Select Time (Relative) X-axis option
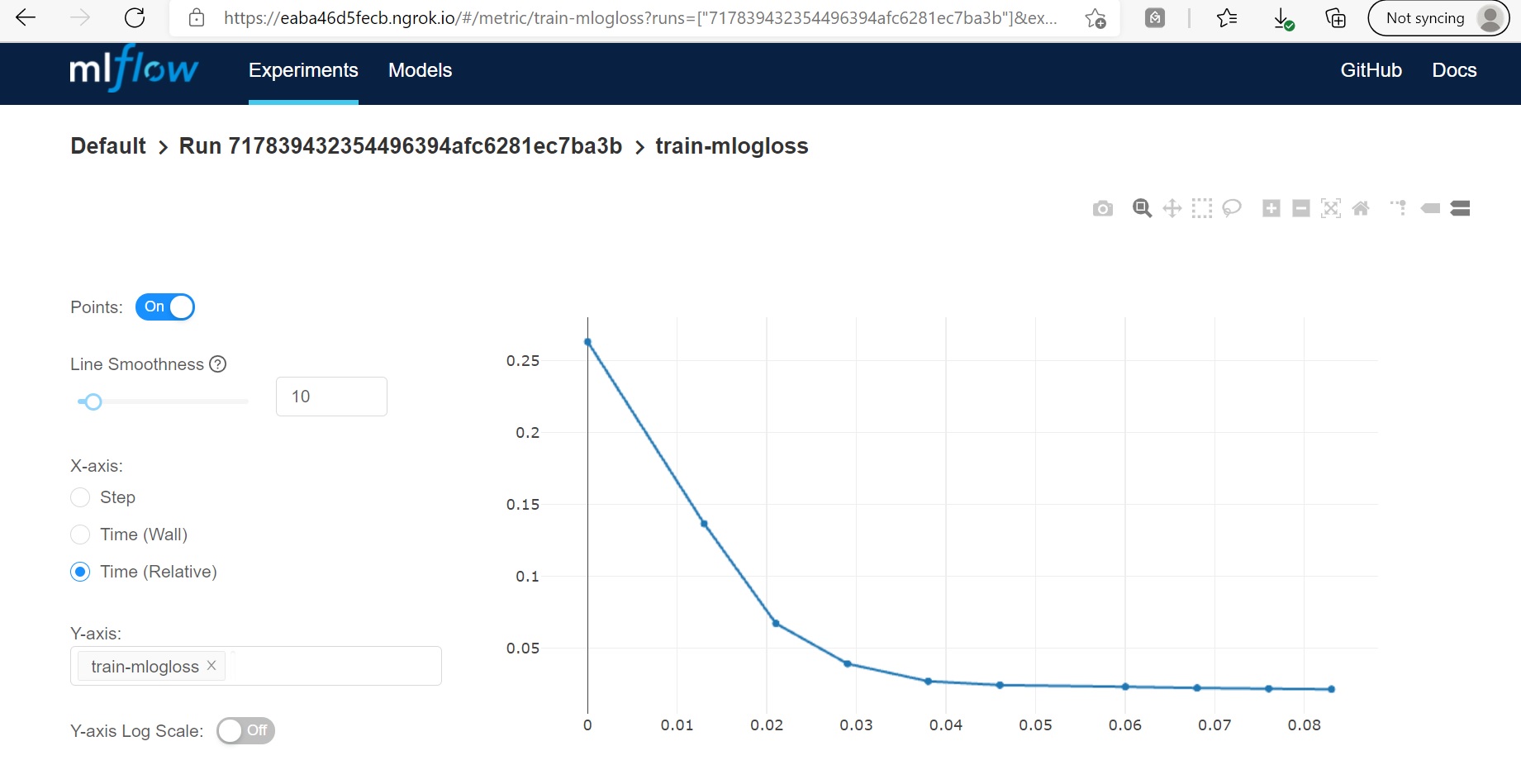Screen dimensions: 1521x784 coord(80,572)
